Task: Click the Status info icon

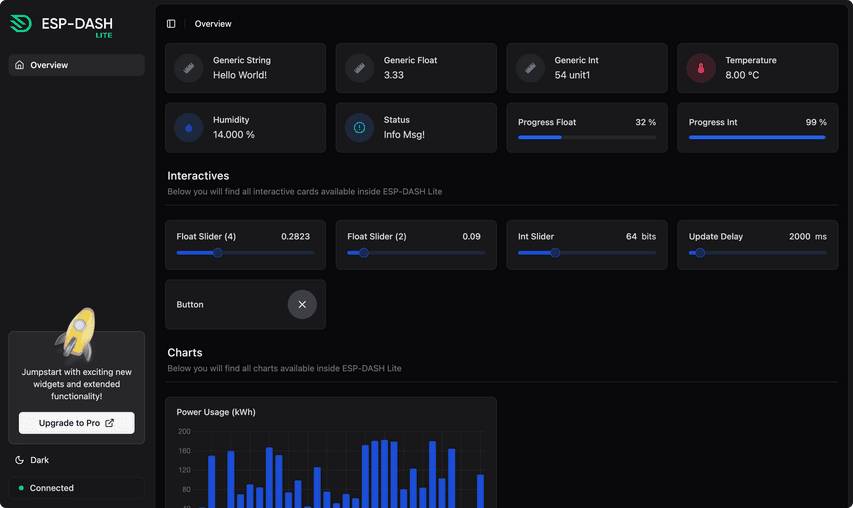Action: coord(360,128)
